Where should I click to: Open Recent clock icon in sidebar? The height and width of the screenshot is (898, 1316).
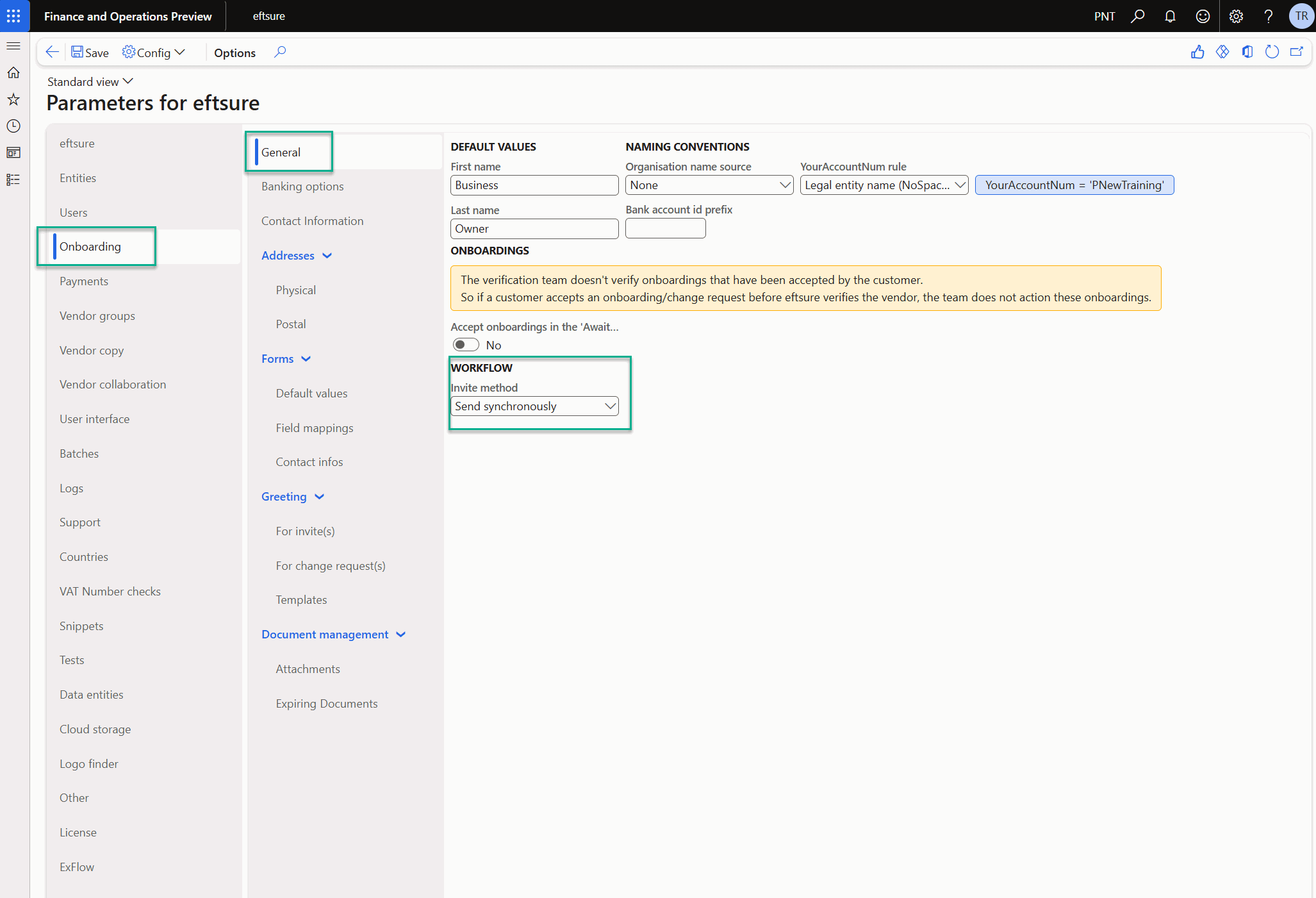pyautogui.click(x=13, y=126)
